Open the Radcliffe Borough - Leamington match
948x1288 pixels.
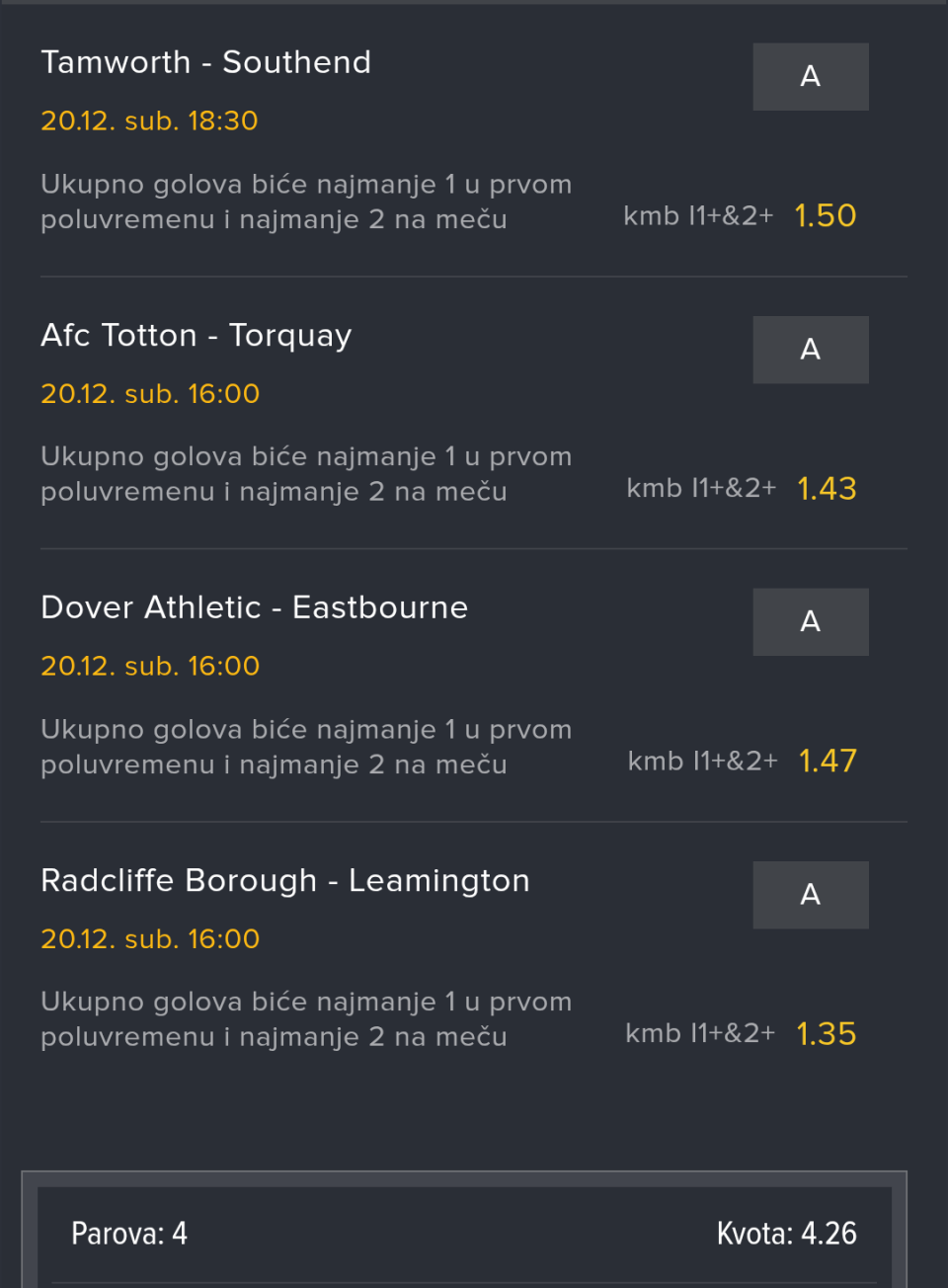pos(284,880)
